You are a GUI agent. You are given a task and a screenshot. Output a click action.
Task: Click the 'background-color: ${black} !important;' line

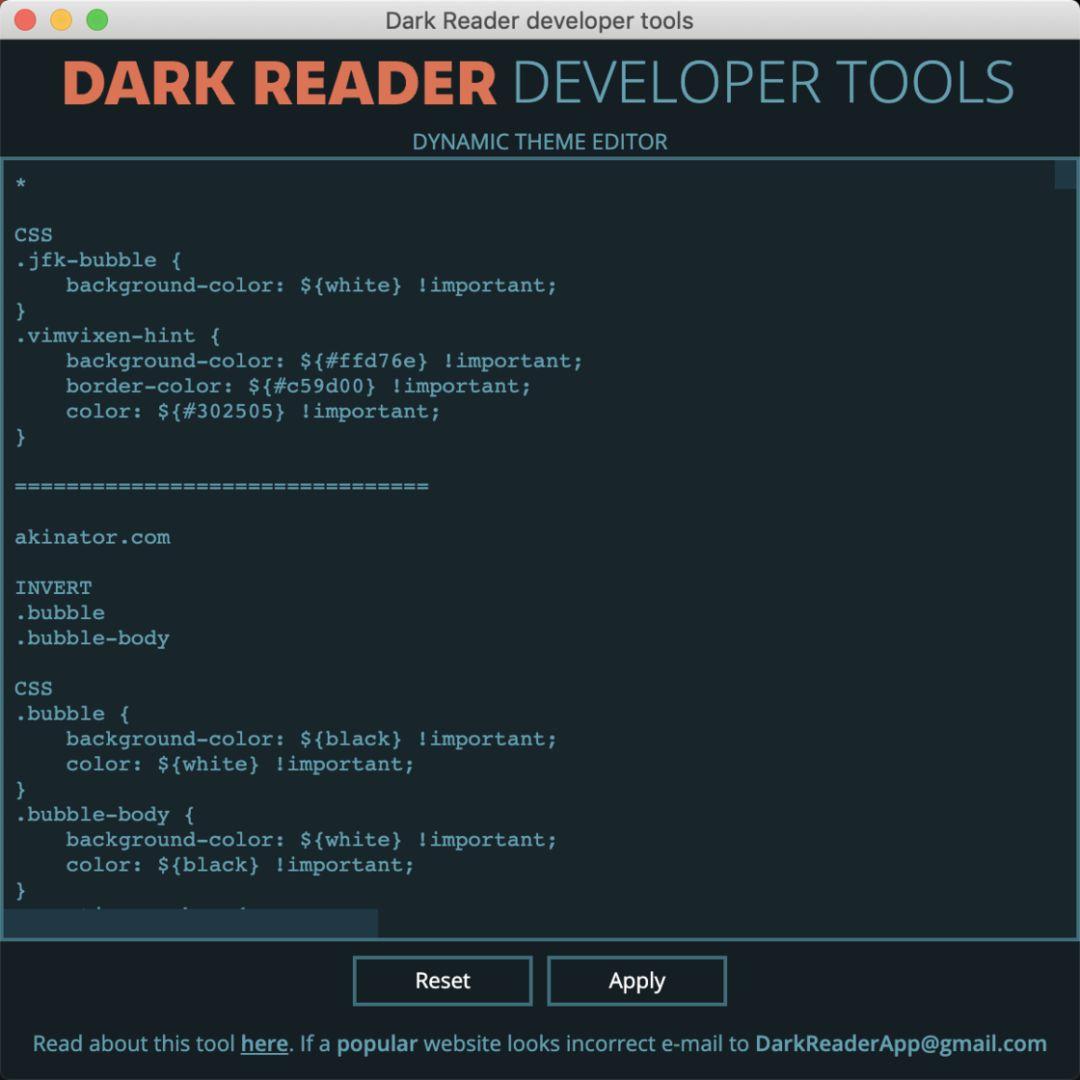(311, 739)
